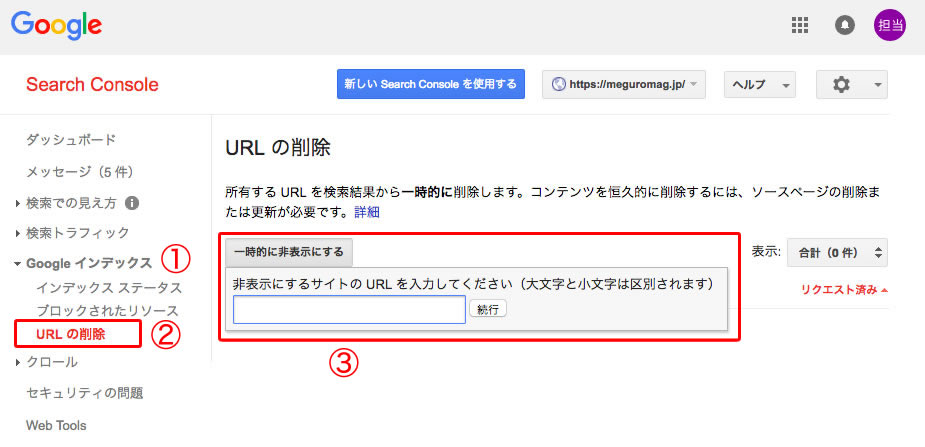The width and height of the screenshot is (925, 447).
Task: Open インデックス ステータス in the sidebar
Action: click(x=109, y=289)
